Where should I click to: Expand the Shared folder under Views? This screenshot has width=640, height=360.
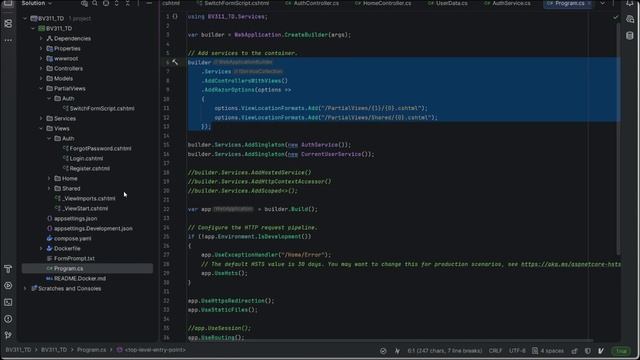pyautogui.click(x=49, y=189)
